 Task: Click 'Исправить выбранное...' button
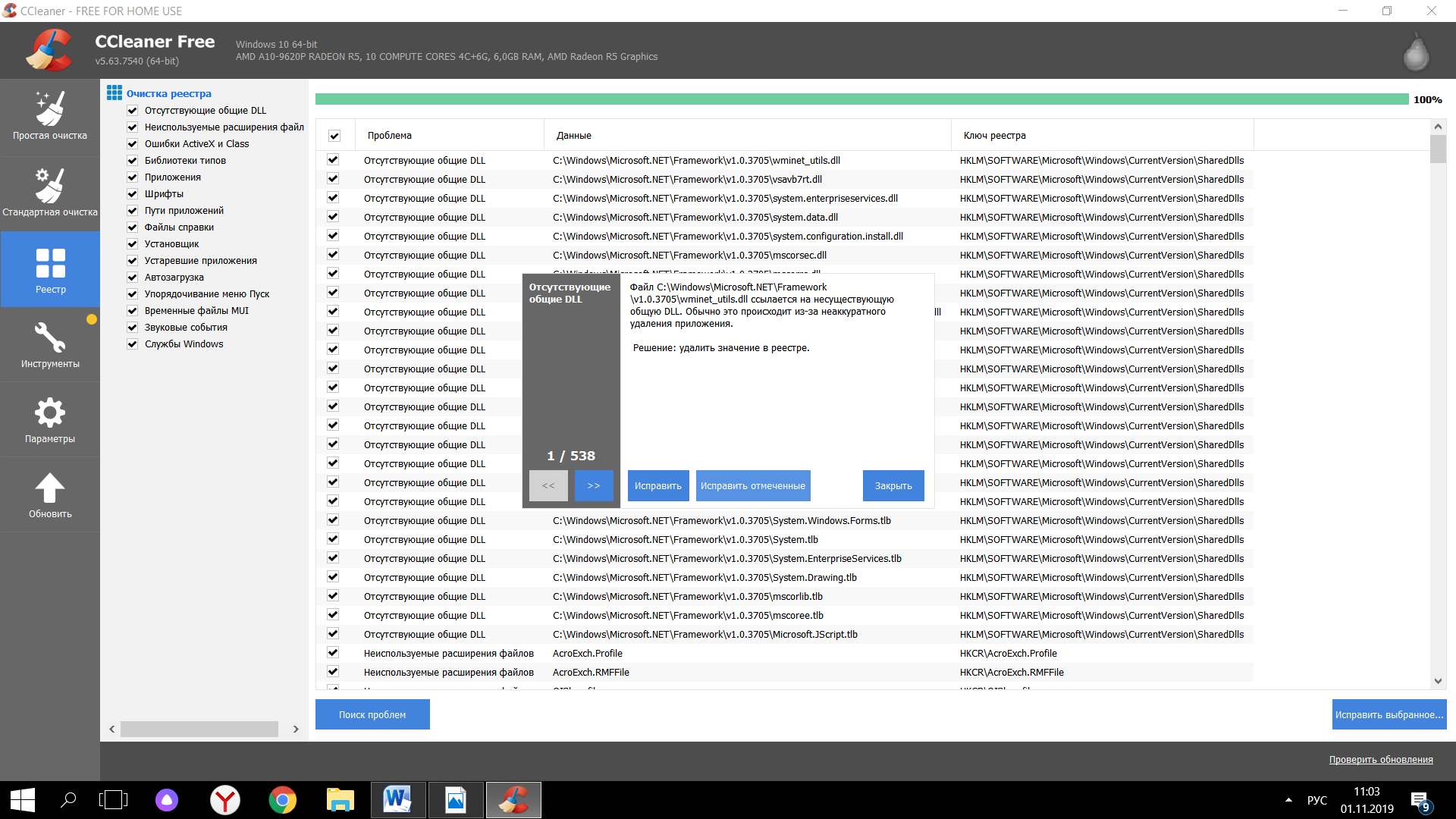[1389, 714]
